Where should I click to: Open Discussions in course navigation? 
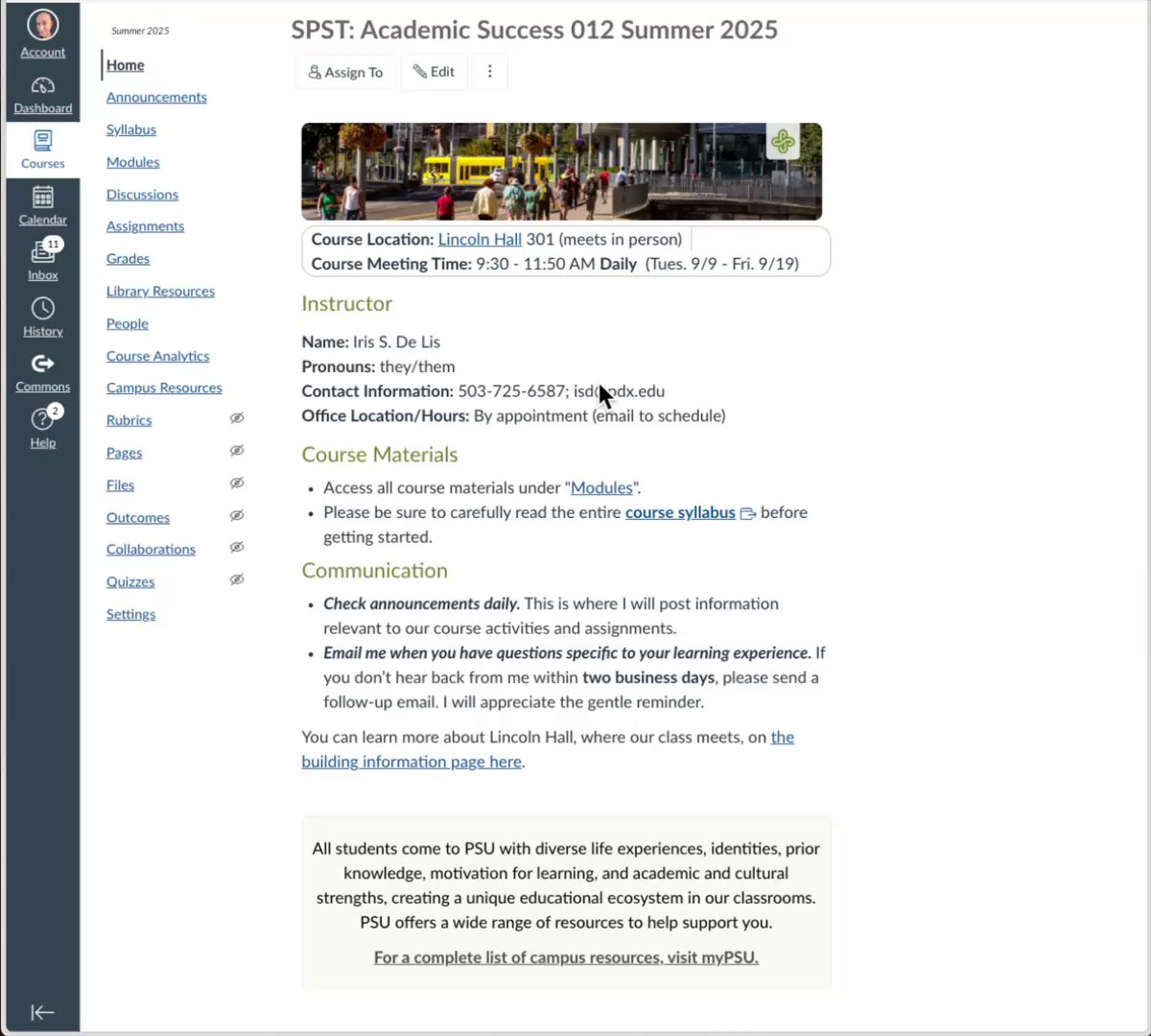tap(142, 195)
